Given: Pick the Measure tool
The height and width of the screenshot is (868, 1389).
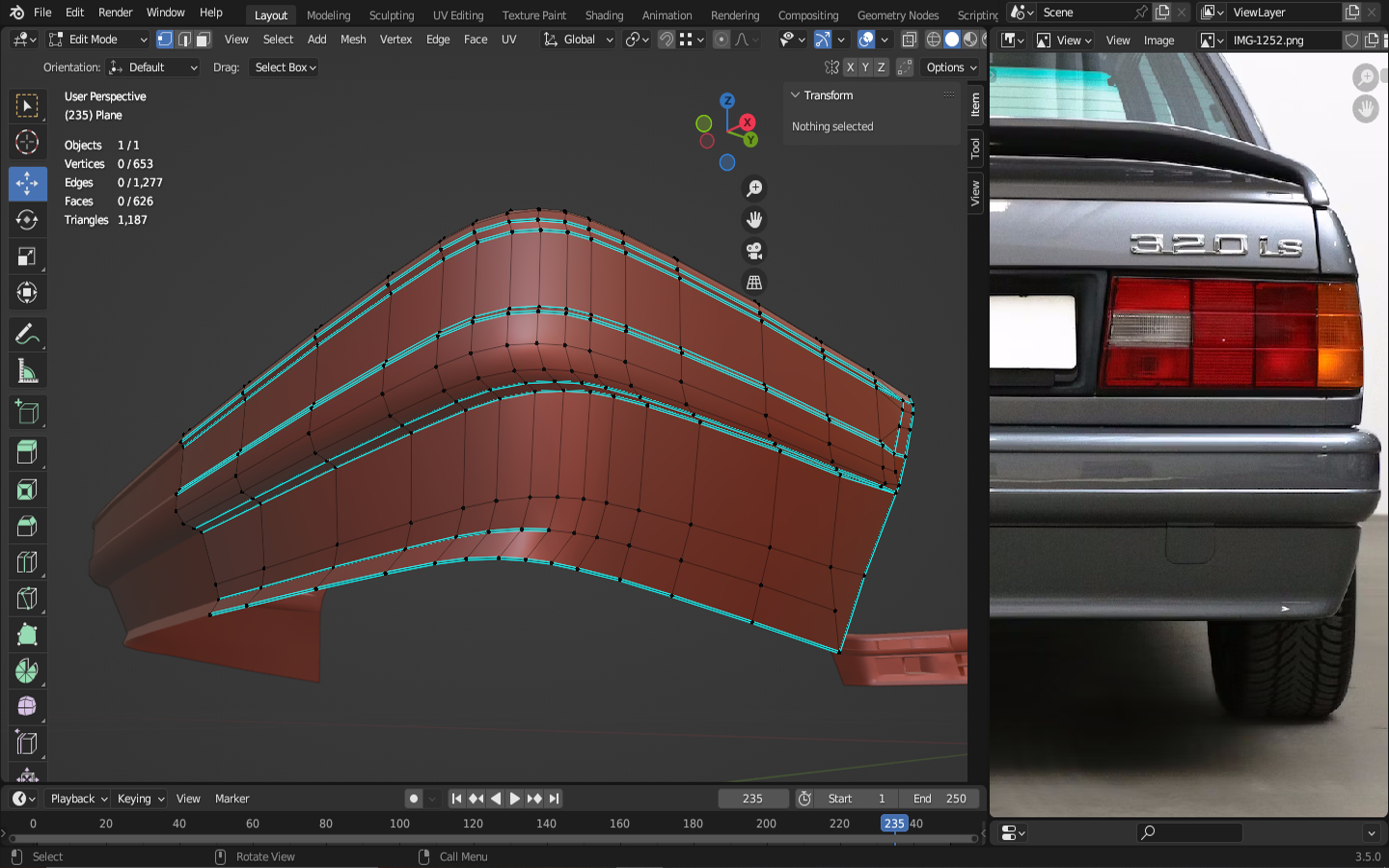Looking at the screenshot, I should click(x=27, y=371).
